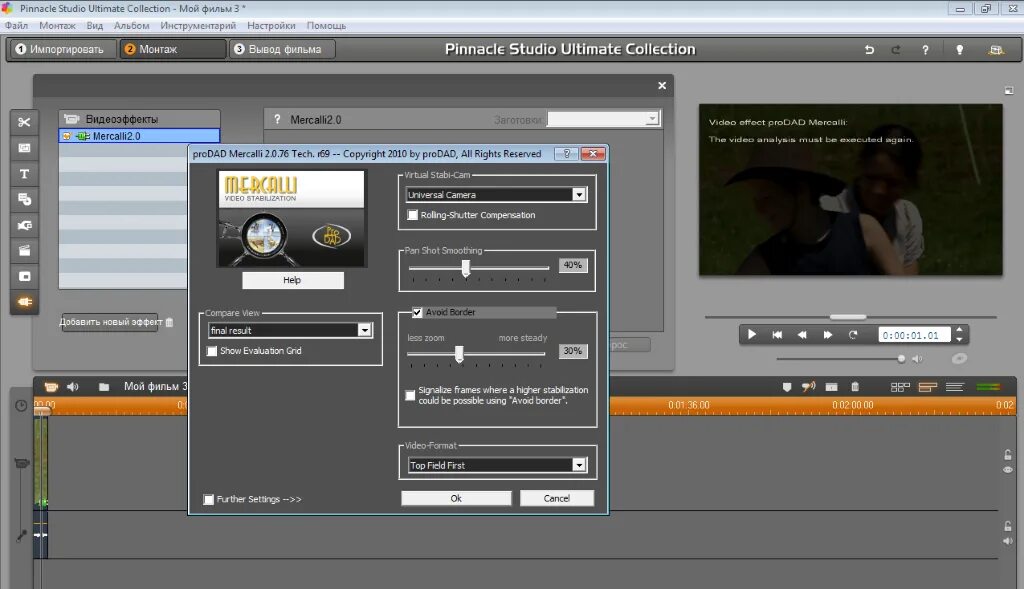Check the Further Settings checkbox
The width and height of the screenshot is (1024, 589).
(x=208, y=499)
